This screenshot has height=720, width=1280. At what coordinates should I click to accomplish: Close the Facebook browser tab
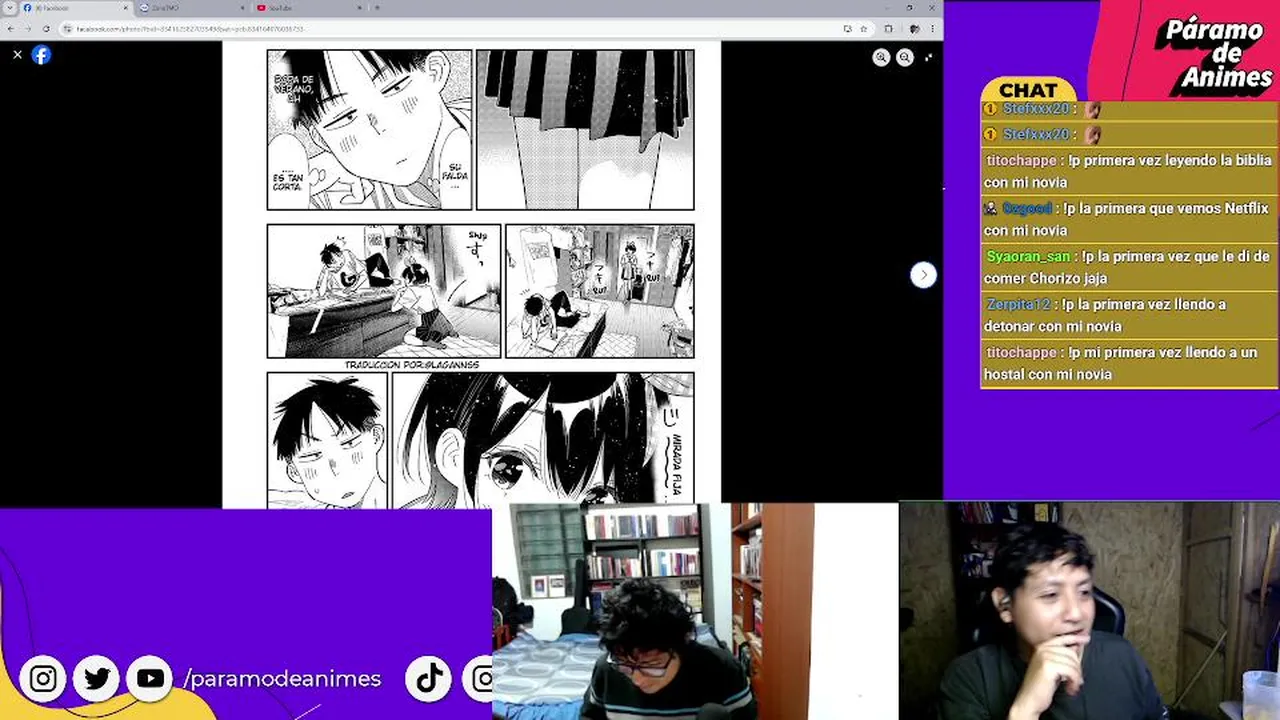click(126, 8)
